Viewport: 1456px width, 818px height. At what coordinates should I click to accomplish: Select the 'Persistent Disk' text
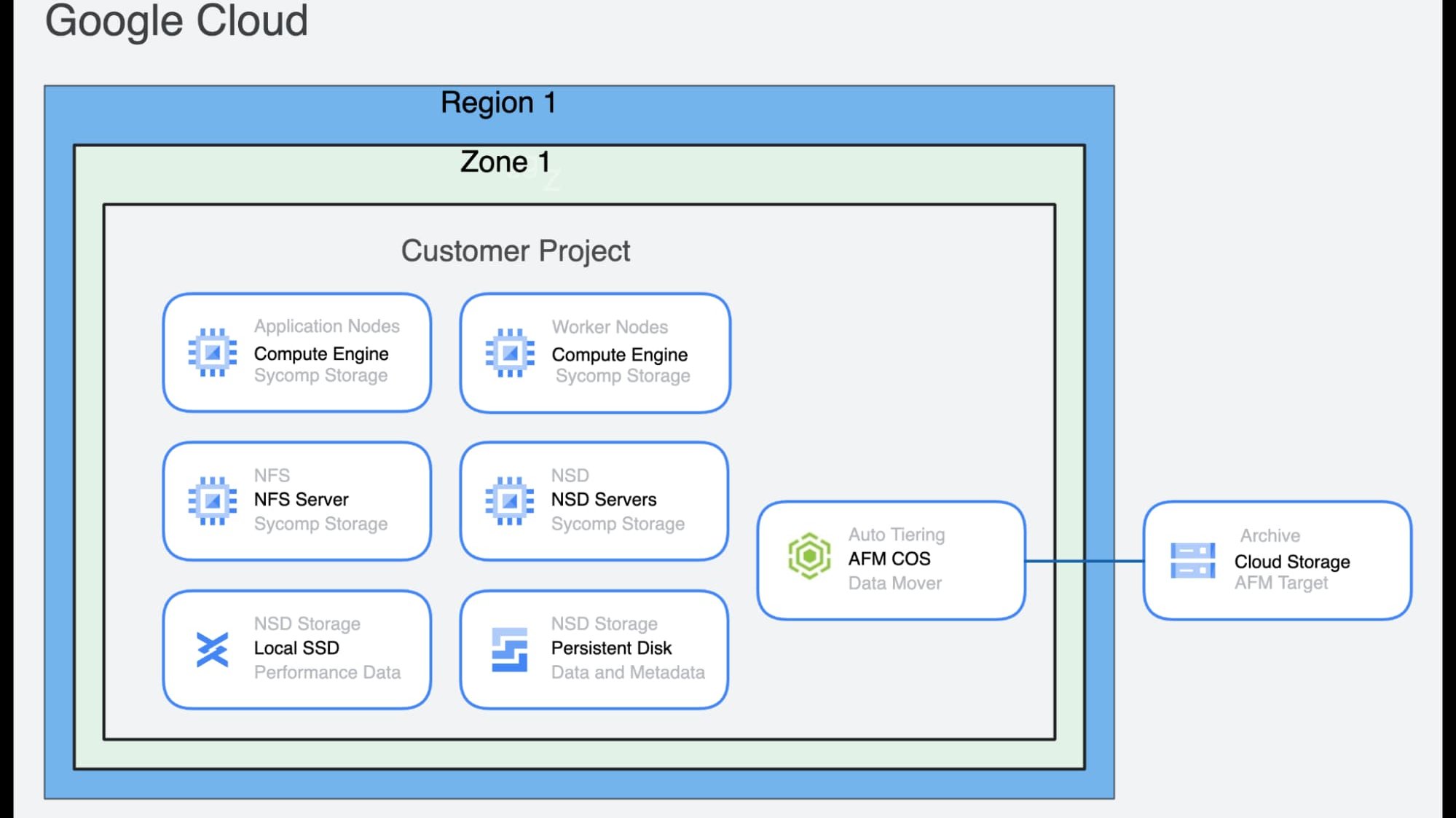coord(611,648)
